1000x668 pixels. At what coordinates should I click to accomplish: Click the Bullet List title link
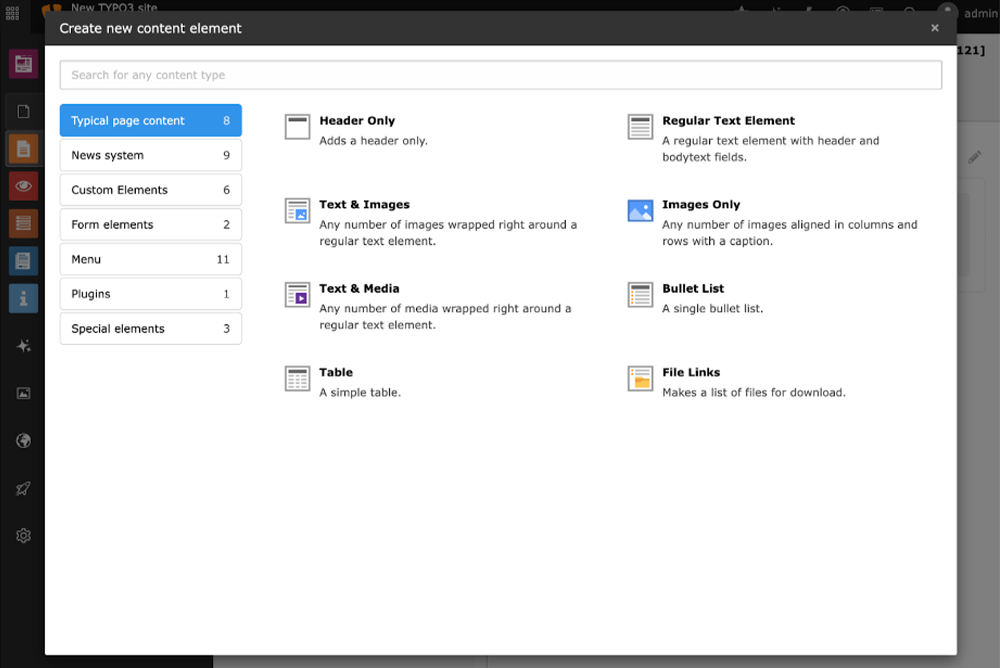(x=693, y=289)
